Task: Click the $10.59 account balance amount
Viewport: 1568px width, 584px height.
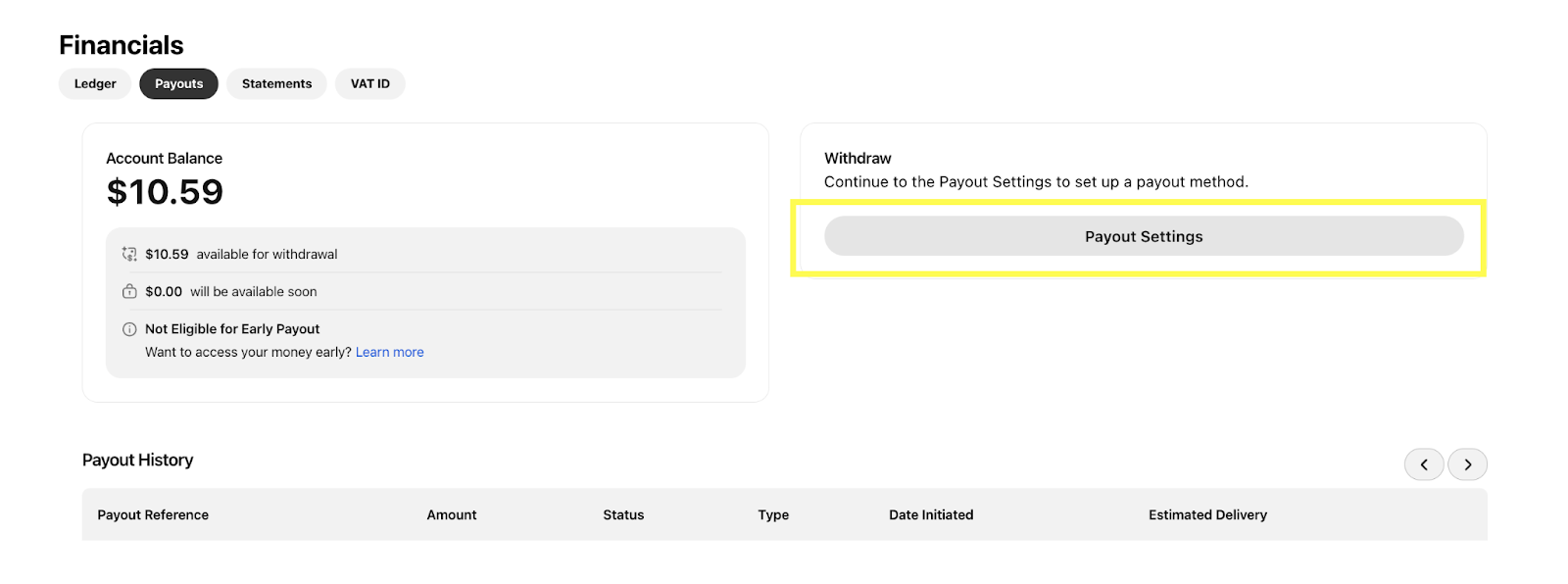Action: pyautogui.click(x=165, y=192)
